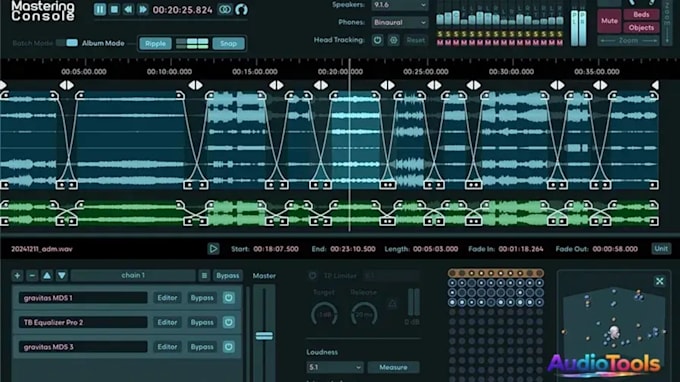Toggle Ripple editing mode
The image size is (680, 382).
click(x=155, y=43)
